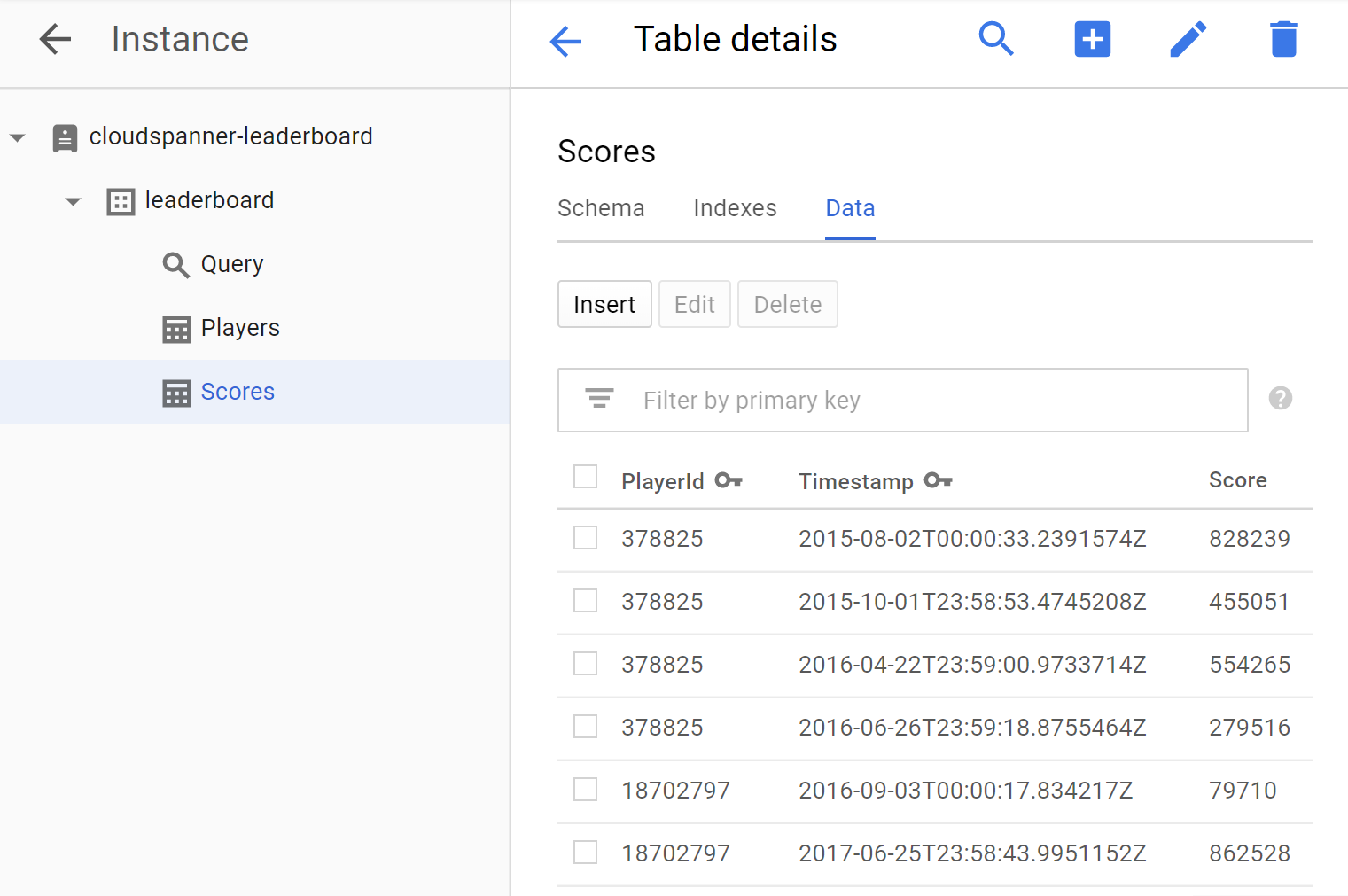This screenshot has height=896, width=1348.
Task: Click the blue plus add icon
Action: [1092, 40]
